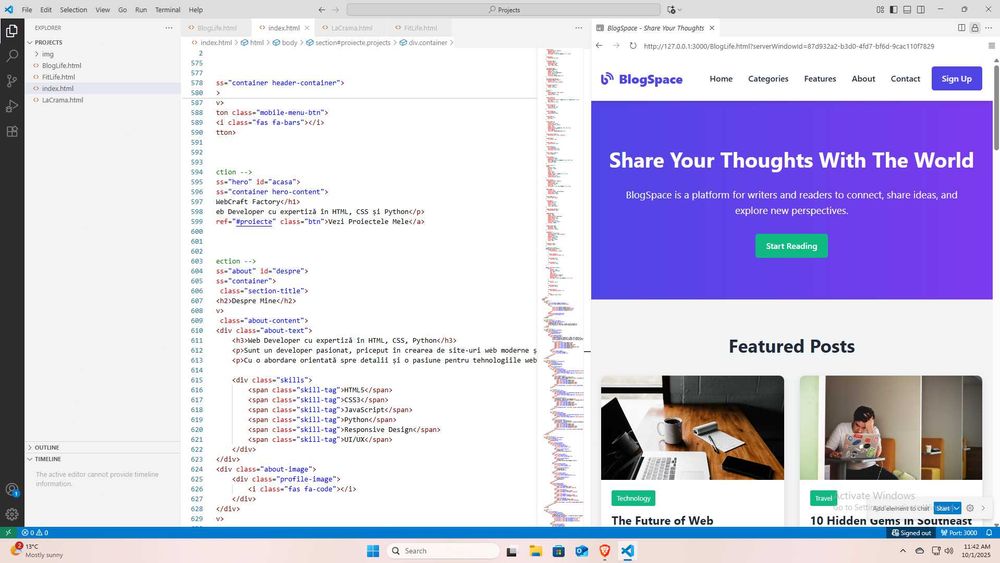
Task: Open the Source Control view
Action: (11, 81)
